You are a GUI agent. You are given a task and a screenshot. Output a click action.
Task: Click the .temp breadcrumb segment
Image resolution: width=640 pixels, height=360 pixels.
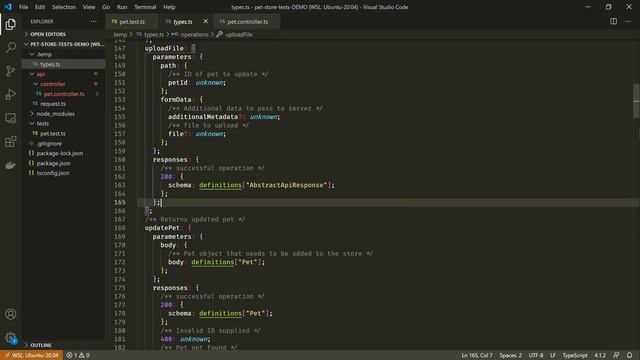(120, 35)
